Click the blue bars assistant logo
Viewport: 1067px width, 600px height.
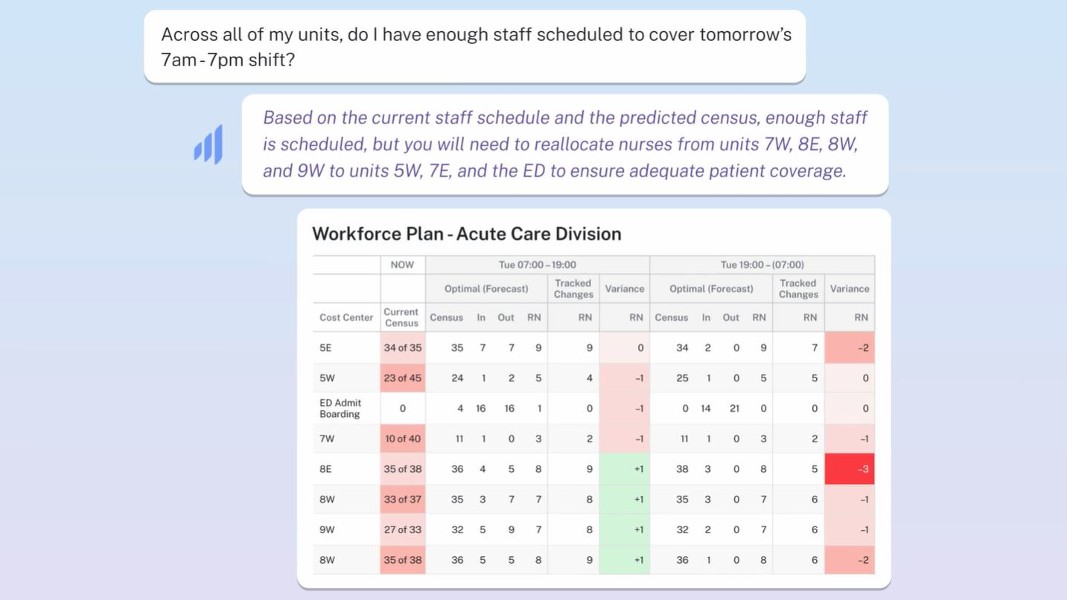click(208, 145)
